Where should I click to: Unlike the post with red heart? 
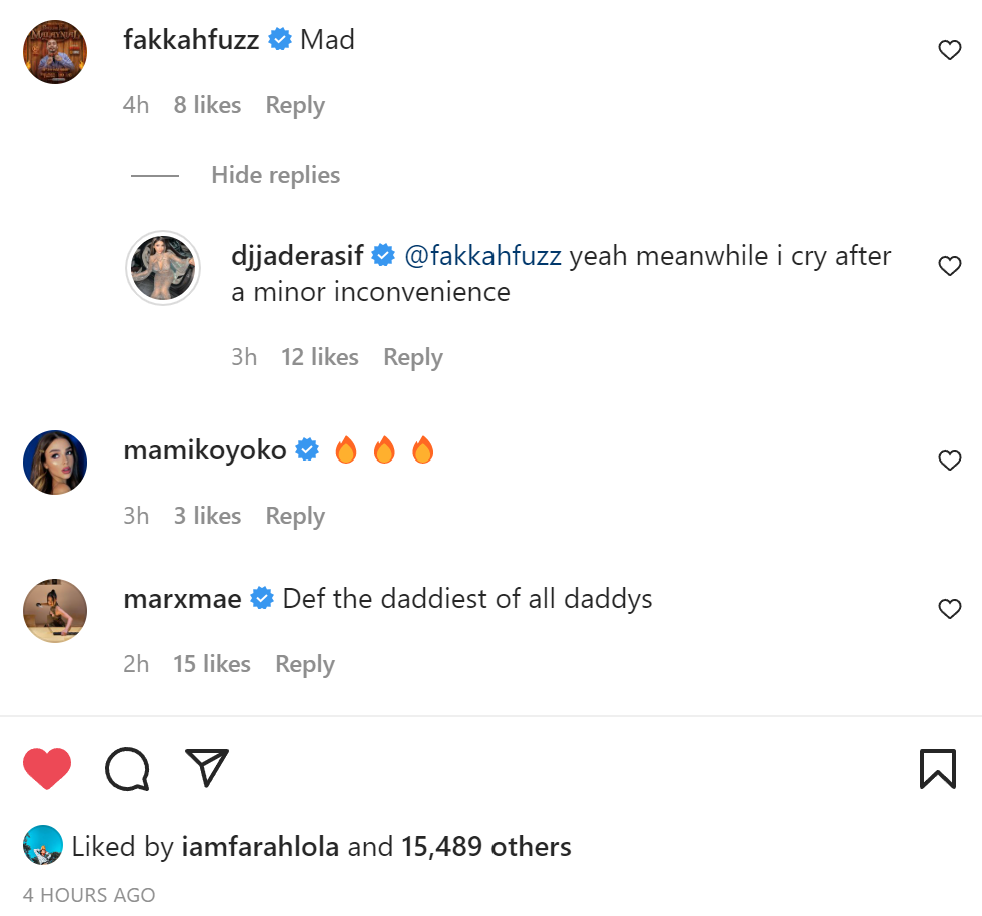(x=47, y=769)
